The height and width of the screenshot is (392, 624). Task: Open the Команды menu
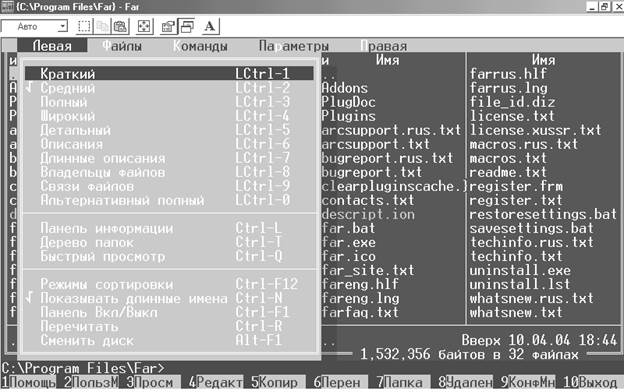201,46
